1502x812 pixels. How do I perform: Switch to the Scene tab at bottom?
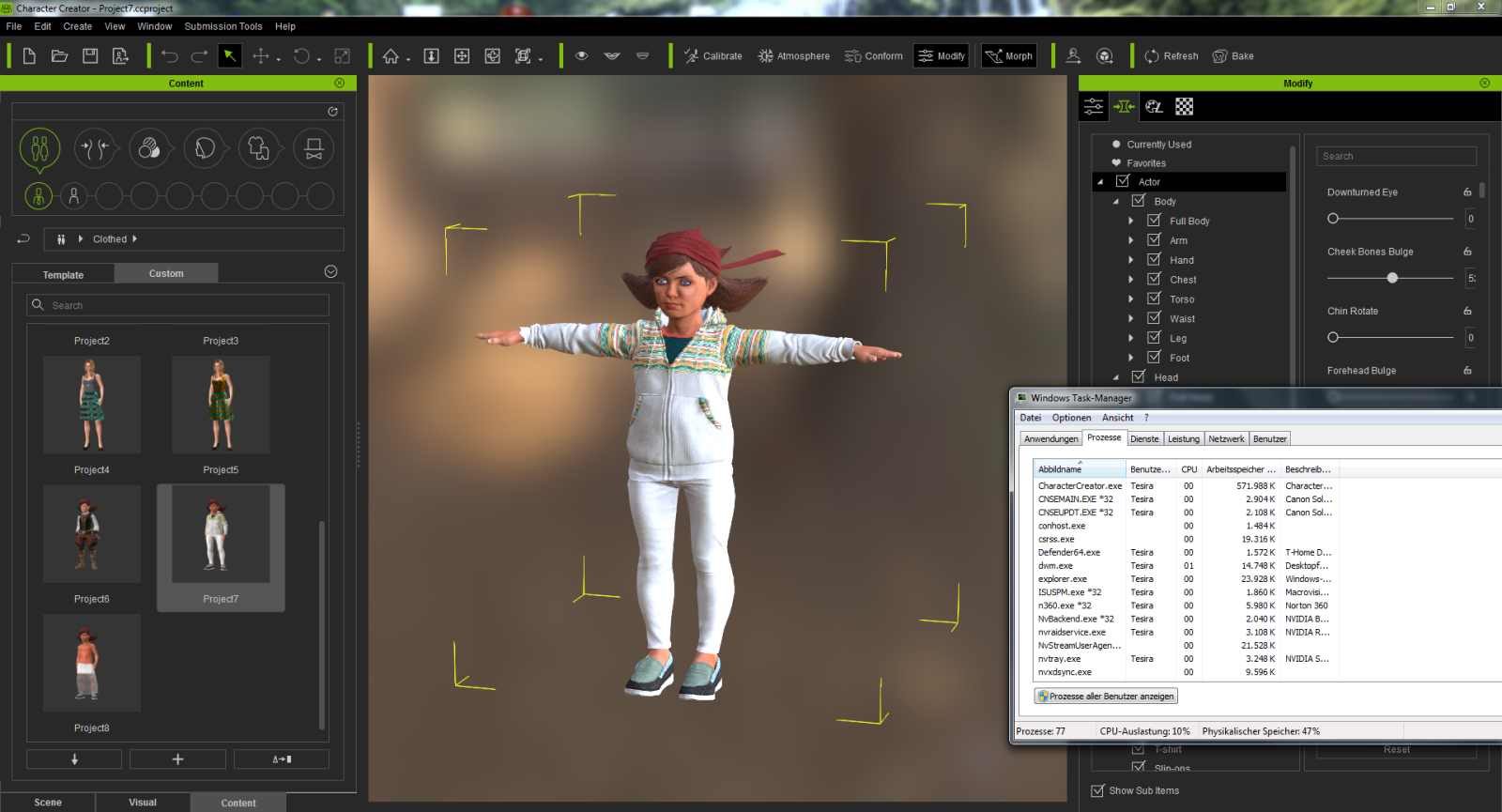pyautogui.click(x=48, y=803)
